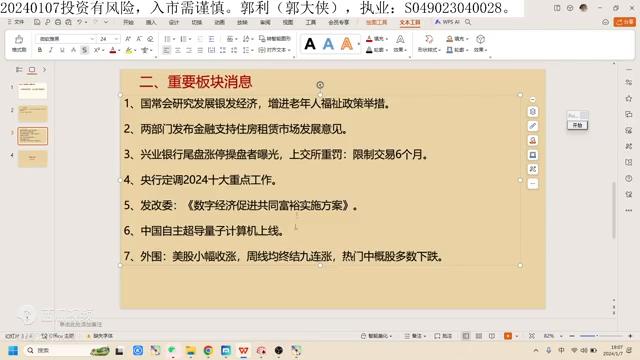Viewport: 640px width, 360px height.
Task: Clear formatting with eraser icon
Action: (150, 39)
